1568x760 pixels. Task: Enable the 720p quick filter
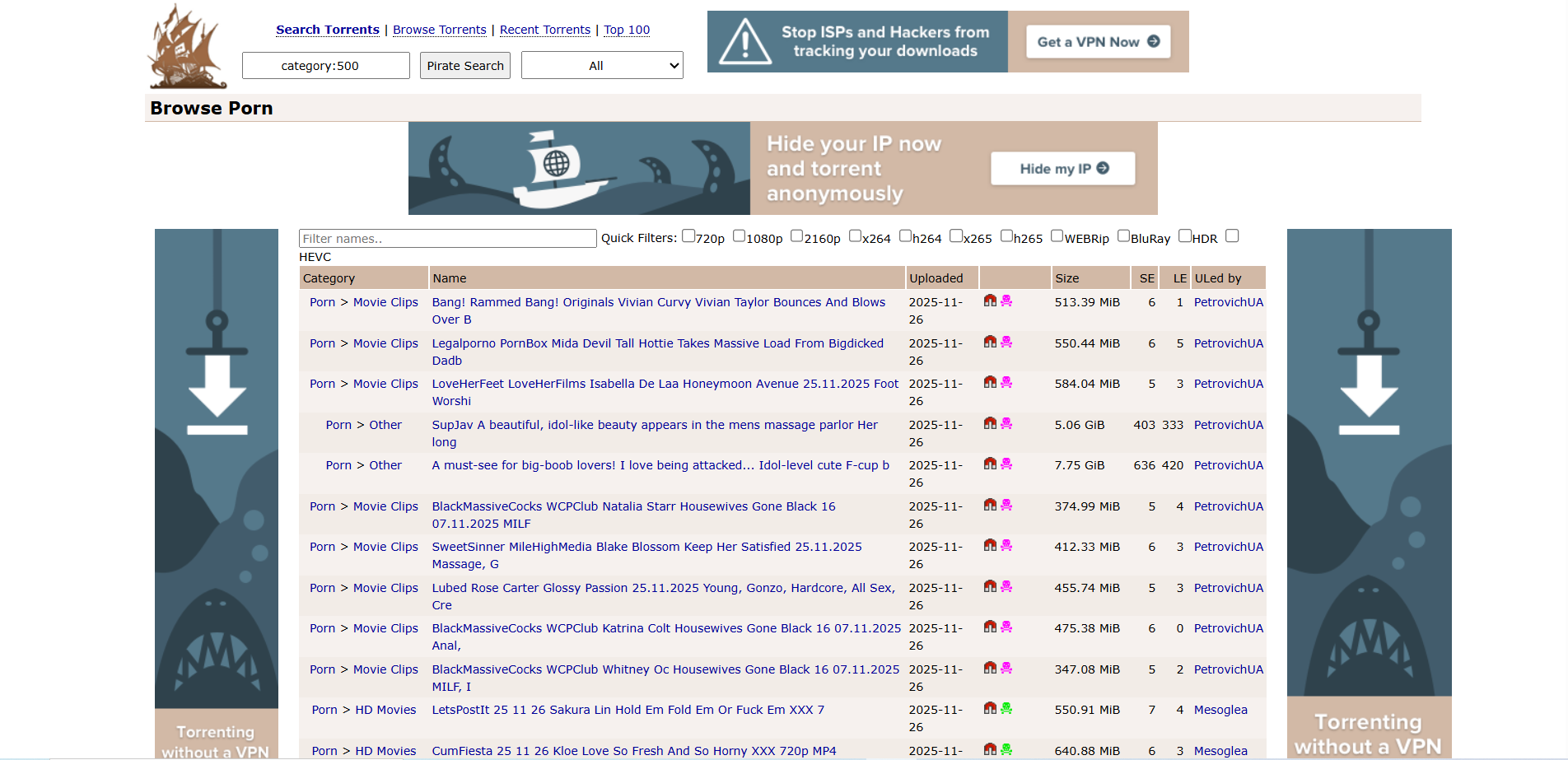coord(688,236)
